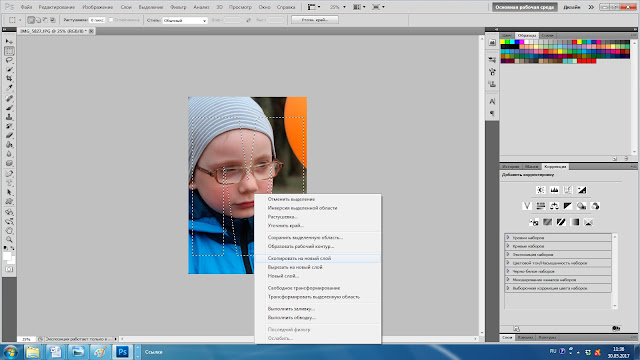
Task: Open Windows Explorer from the taskbar
Action: pyautogui.click(x=33, y=352)
